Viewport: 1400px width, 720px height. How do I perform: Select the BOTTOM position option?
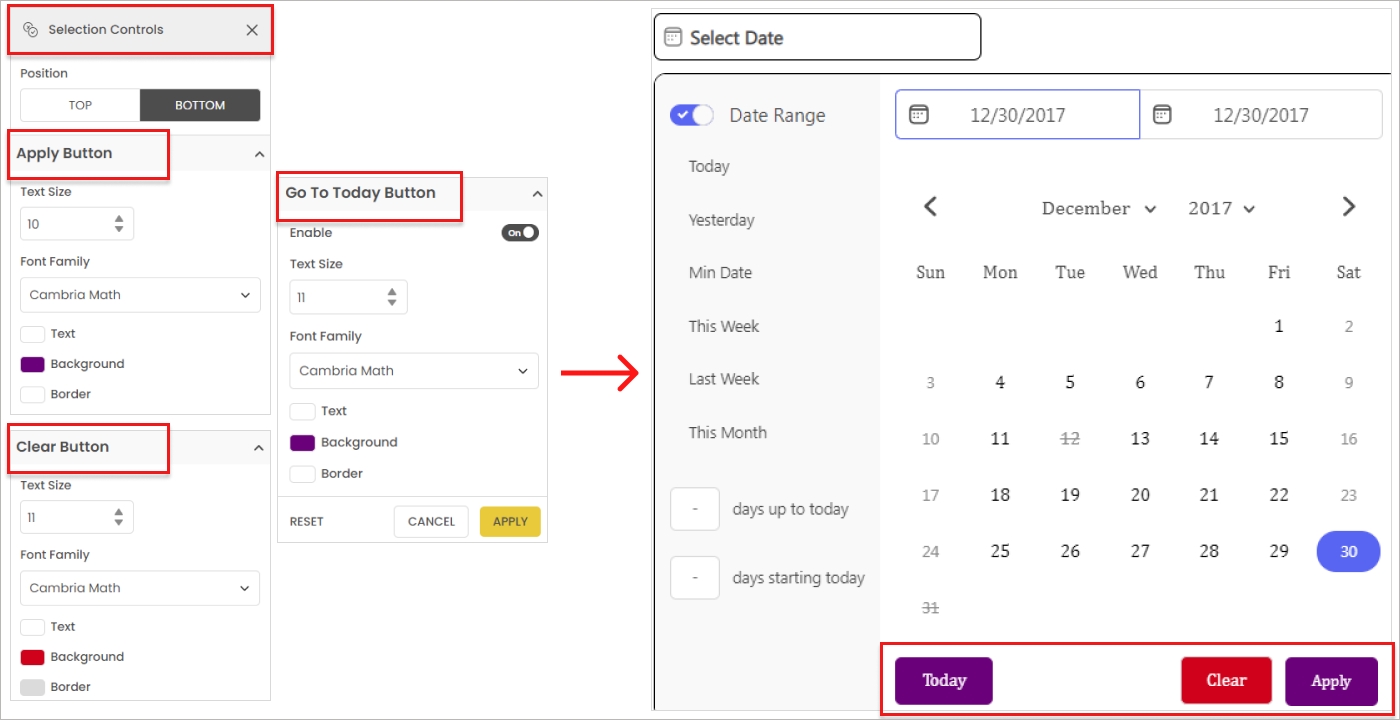click(200, 105)
